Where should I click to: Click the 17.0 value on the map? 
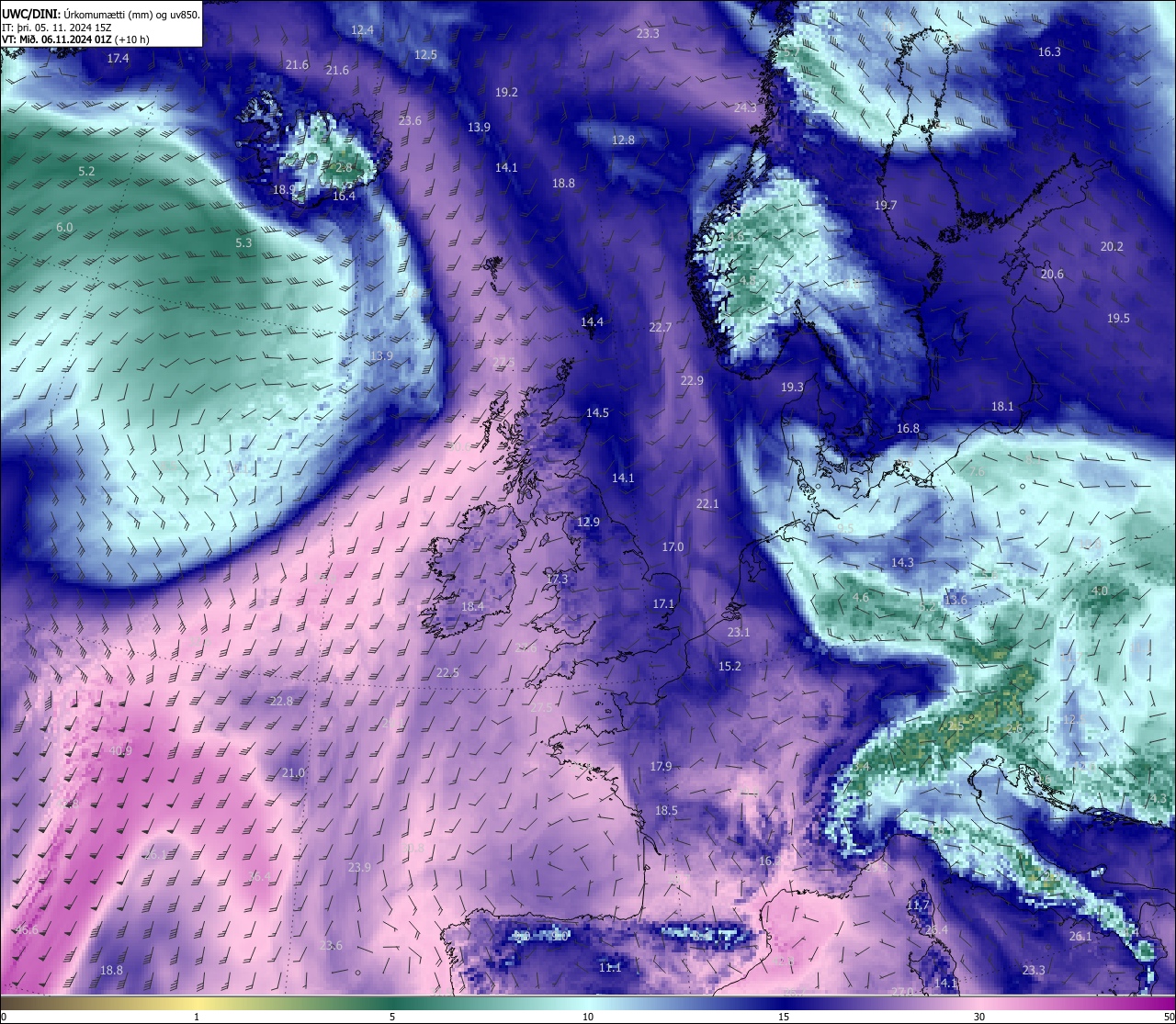point(673,546)
